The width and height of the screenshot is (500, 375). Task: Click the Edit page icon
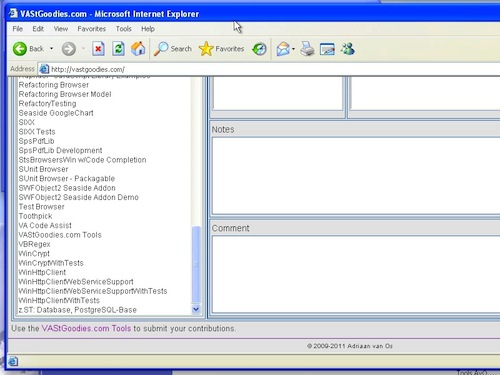327,49
